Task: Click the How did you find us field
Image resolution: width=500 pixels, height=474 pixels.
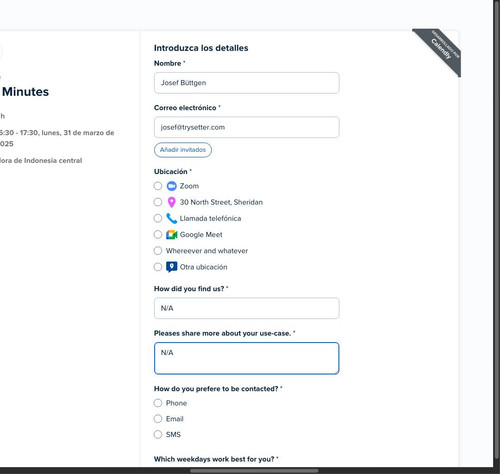Action: 247,308
